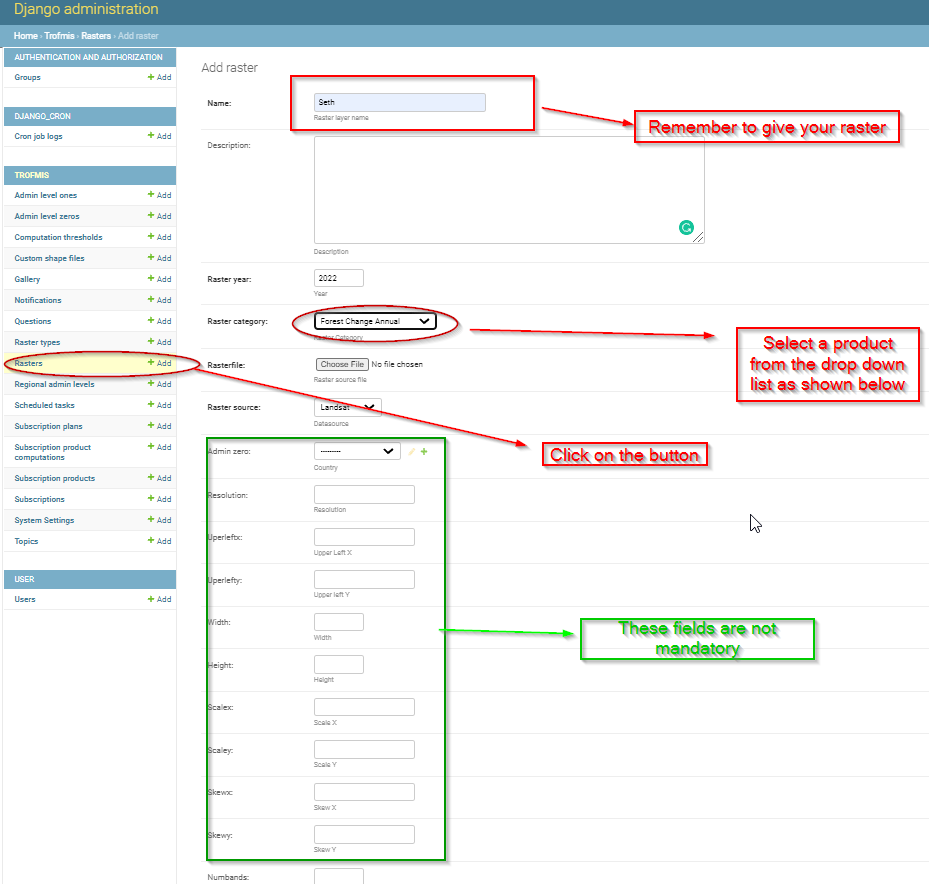Open the Subscription plans link
This screenshot has width=929, height=884.
tap(49, 426)
